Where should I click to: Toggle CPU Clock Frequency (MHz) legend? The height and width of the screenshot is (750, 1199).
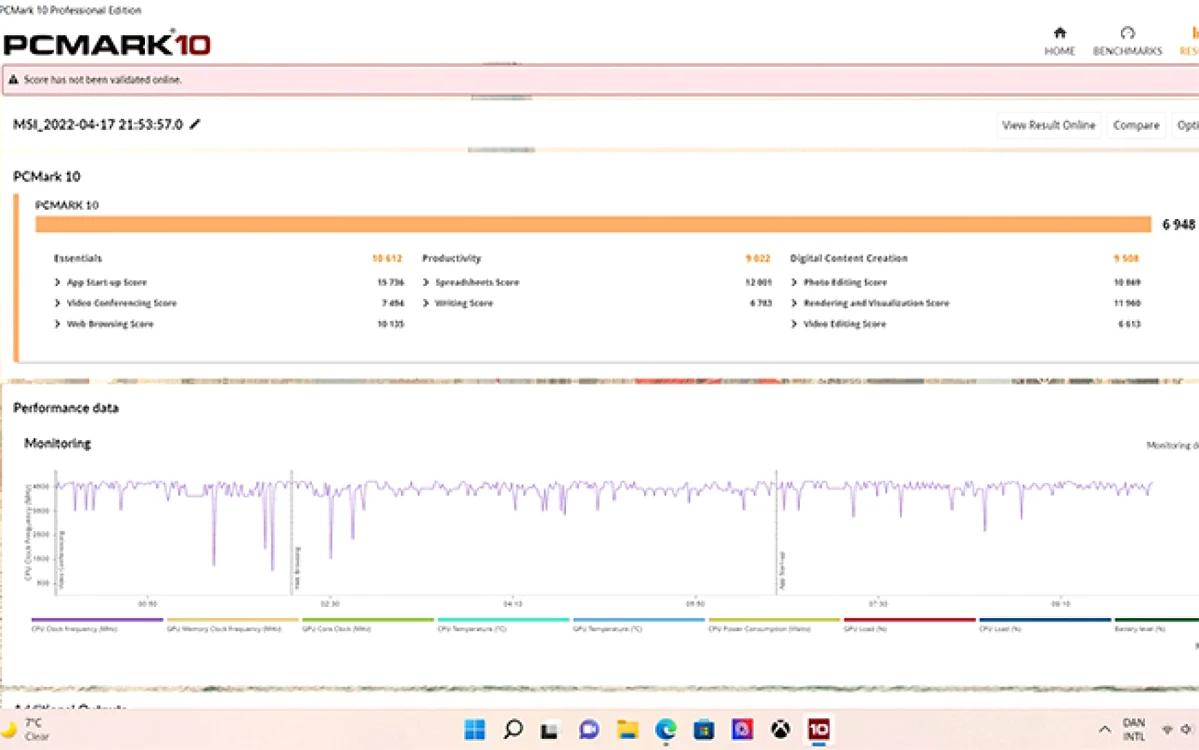tap(96, 625)
